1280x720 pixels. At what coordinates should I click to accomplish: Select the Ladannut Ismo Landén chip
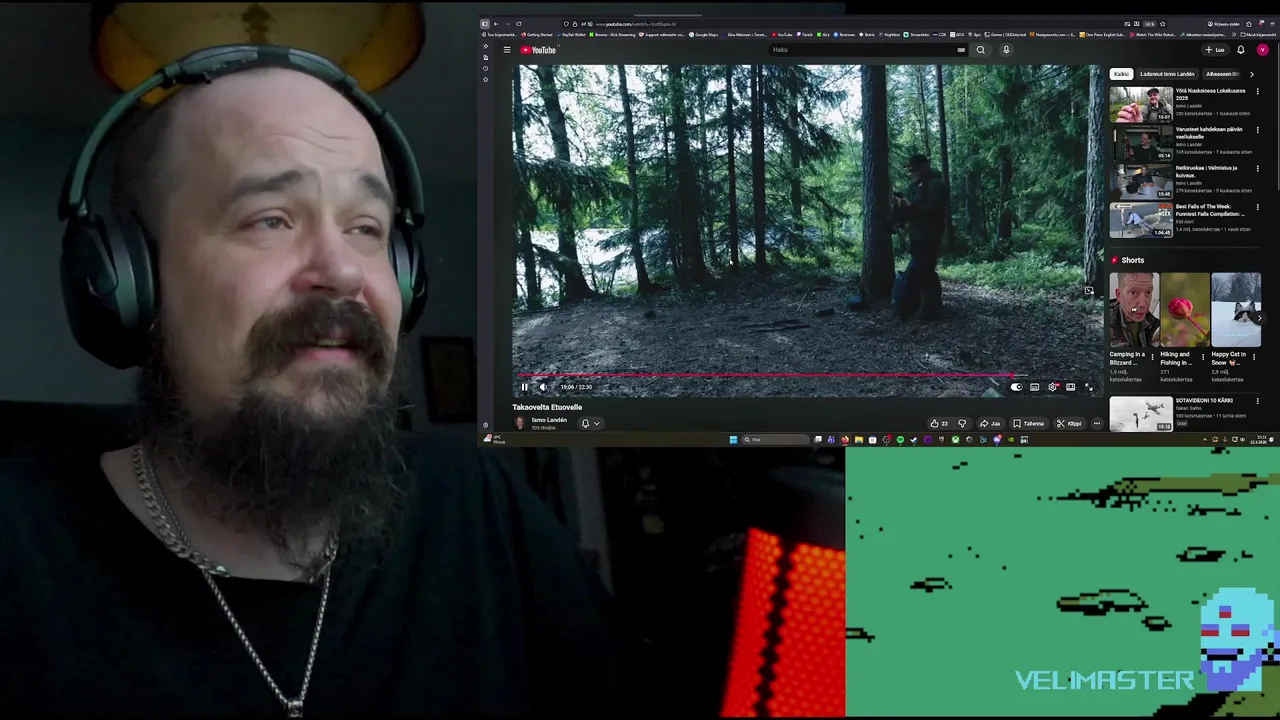point(1167,74)
